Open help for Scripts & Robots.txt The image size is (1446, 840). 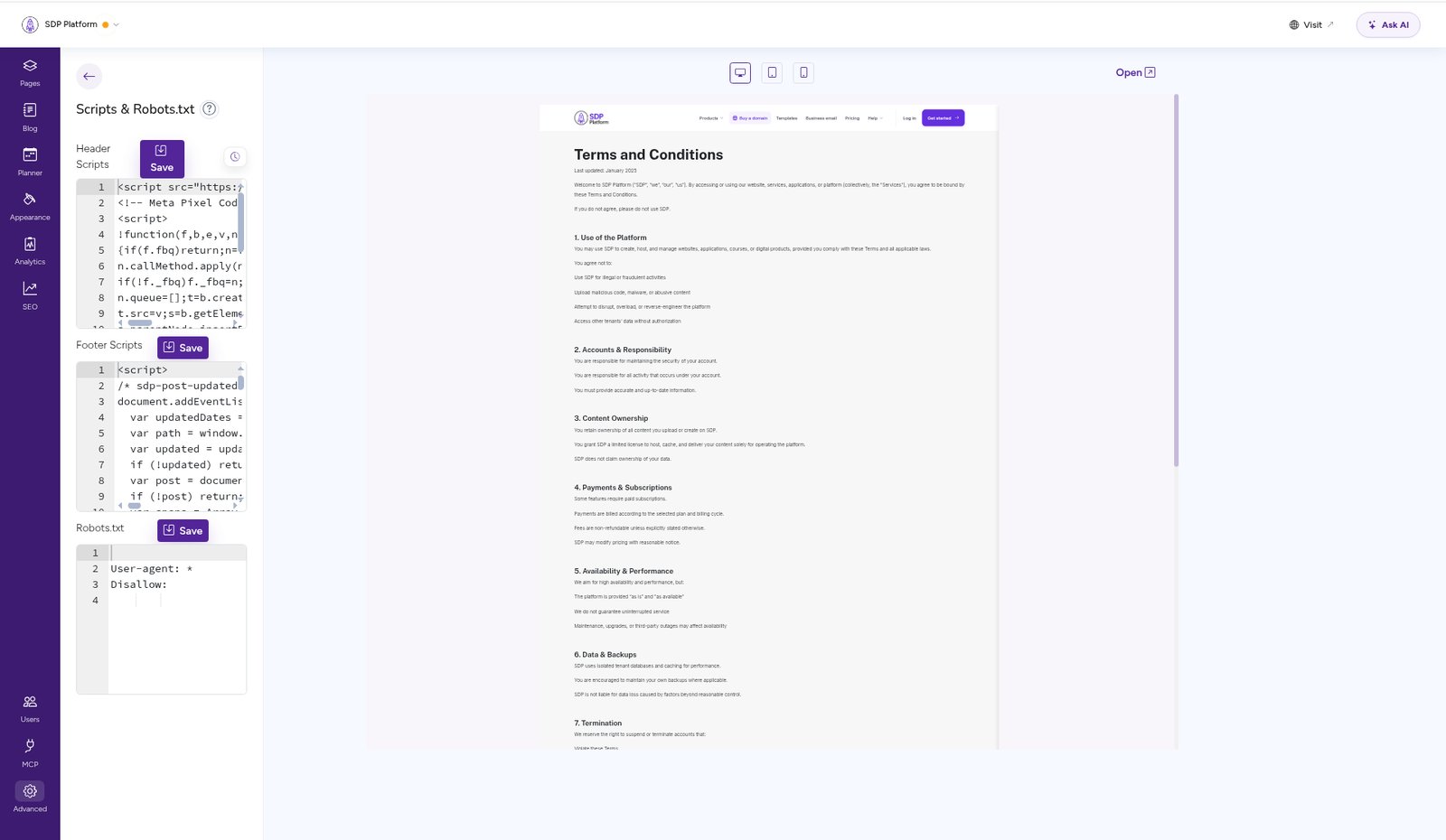[x=209, y=108]
